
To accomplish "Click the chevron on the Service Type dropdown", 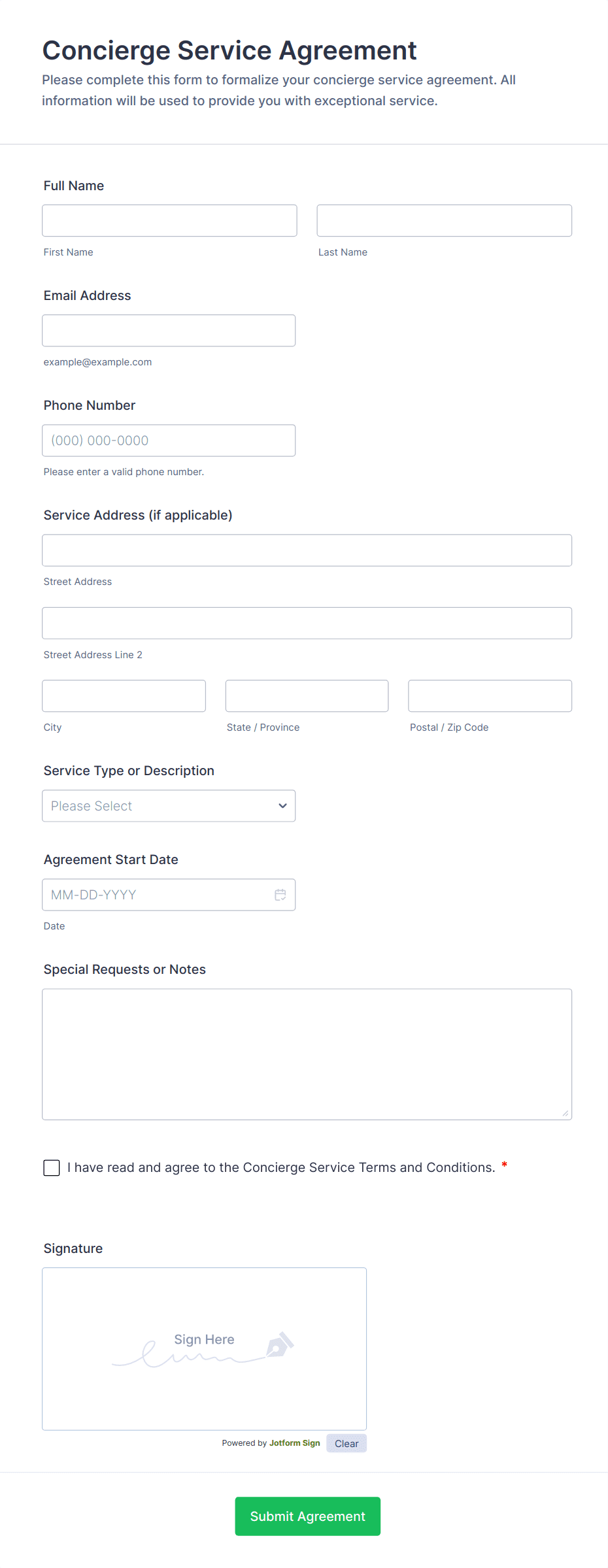I will pyautogui.click(x=282, y=806).
